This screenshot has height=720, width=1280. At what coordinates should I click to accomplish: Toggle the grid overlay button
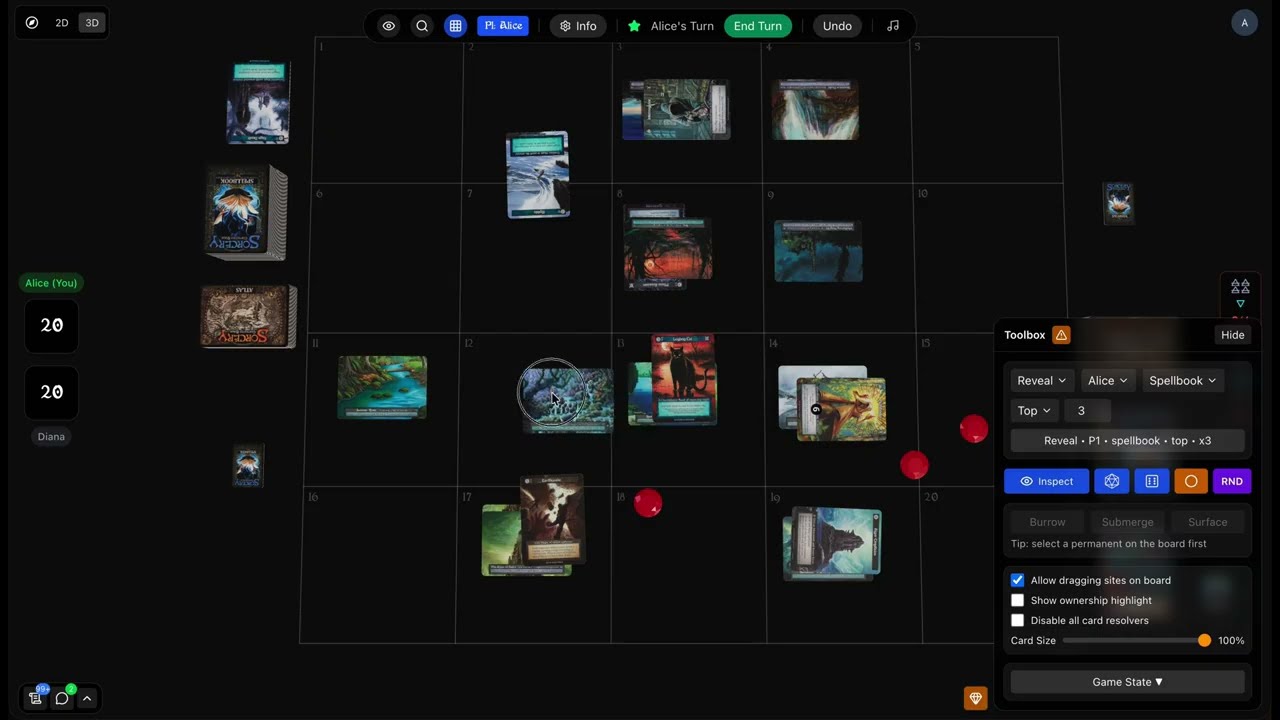455,26
